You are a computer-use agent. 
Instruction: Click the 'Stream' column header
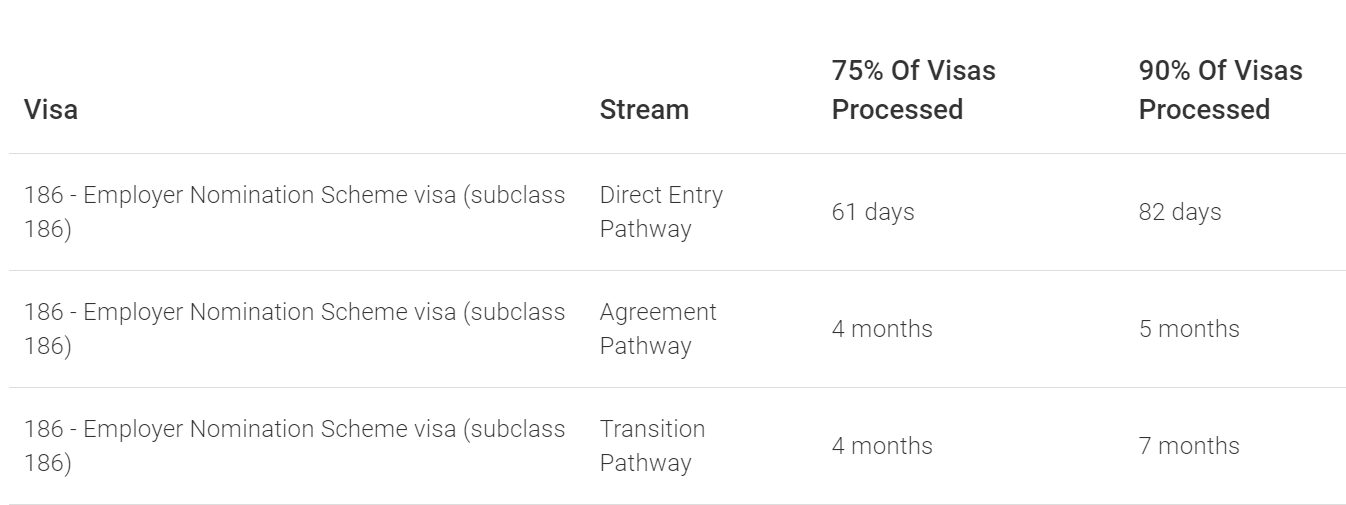pos(644,109)
